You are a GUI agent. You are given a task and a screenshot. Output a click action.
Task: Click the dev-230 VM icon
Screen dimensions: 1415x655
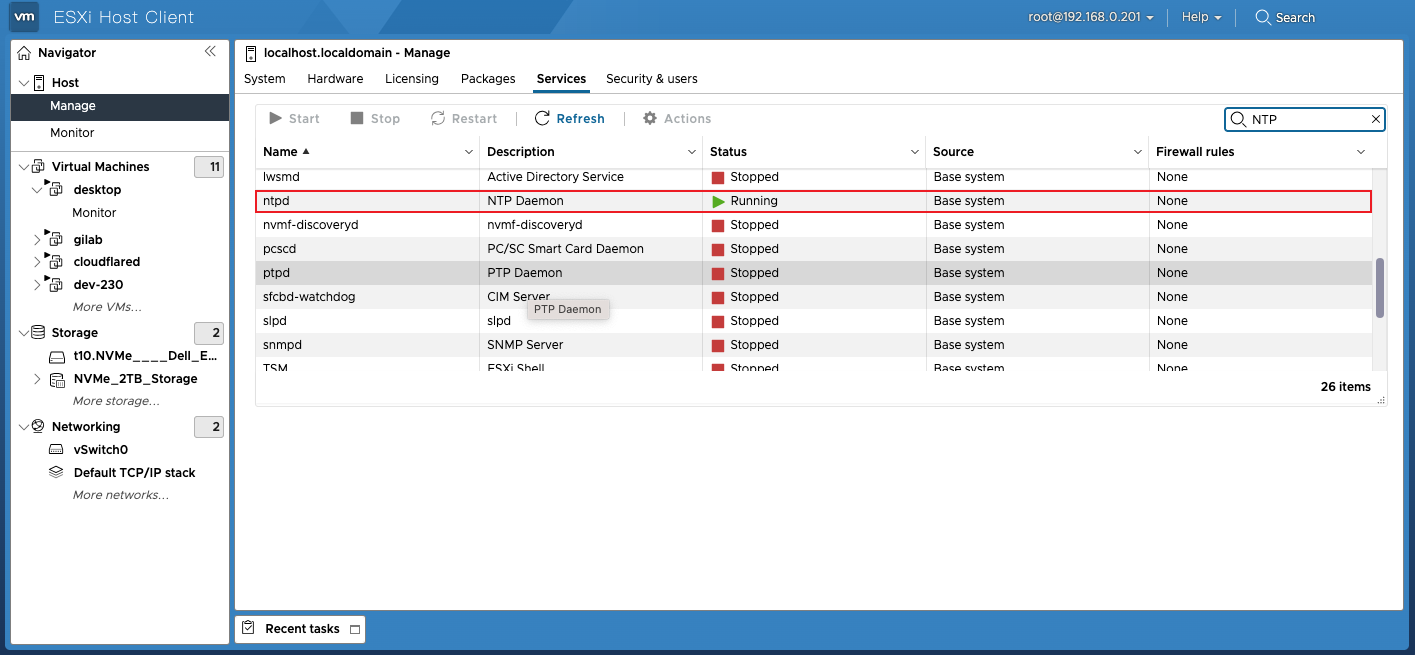56,285
